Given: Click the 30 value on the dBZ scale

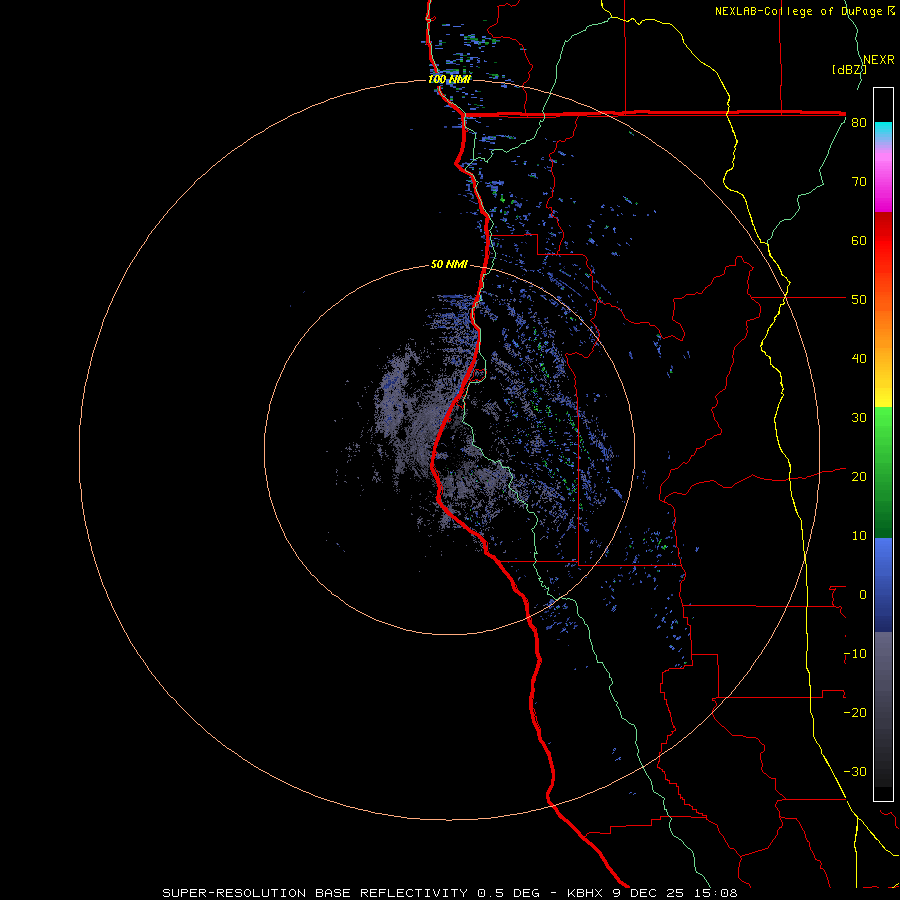Looking at the screenshot, I should 859,418.
